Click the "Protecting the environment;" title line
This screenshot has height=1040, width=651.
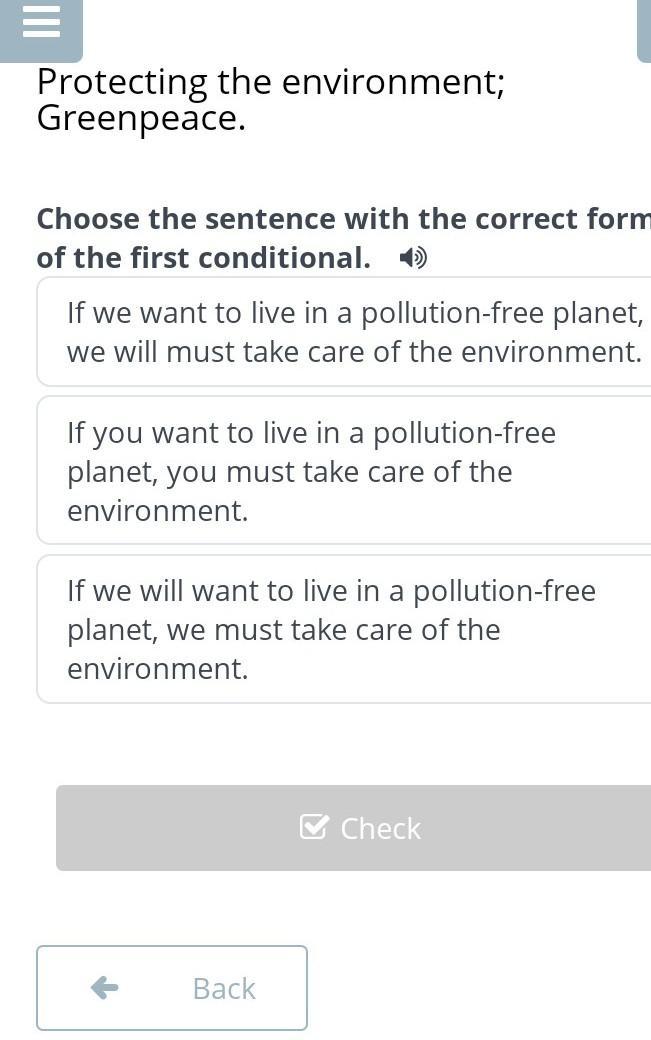tap(271, 82)
